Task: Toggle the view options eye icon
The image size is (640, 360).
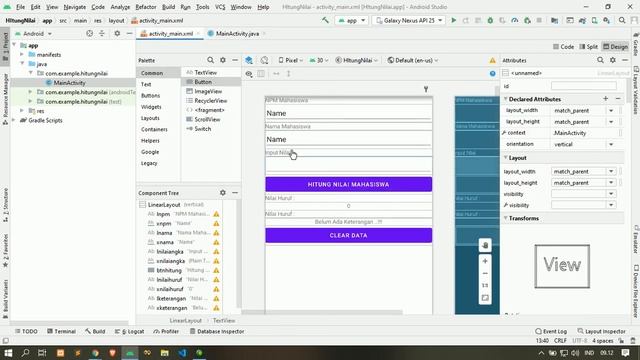Action: tap(249, 74)
